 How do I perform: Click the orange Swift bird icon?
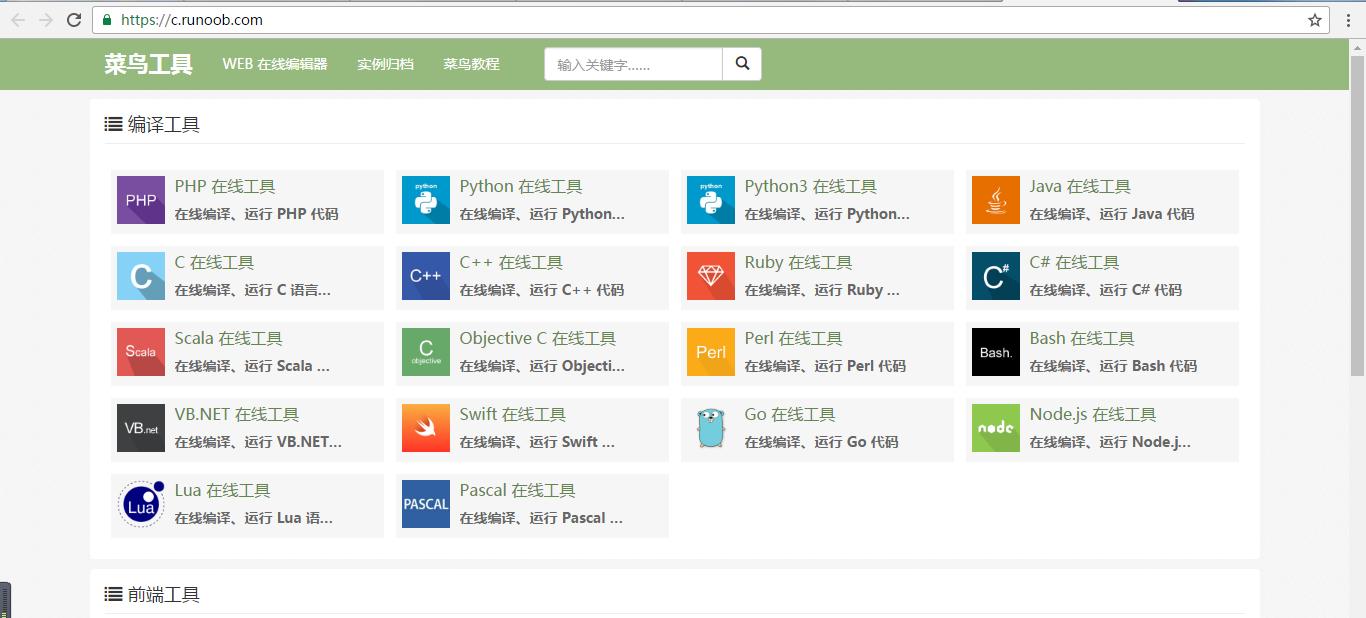pos(426,428)
